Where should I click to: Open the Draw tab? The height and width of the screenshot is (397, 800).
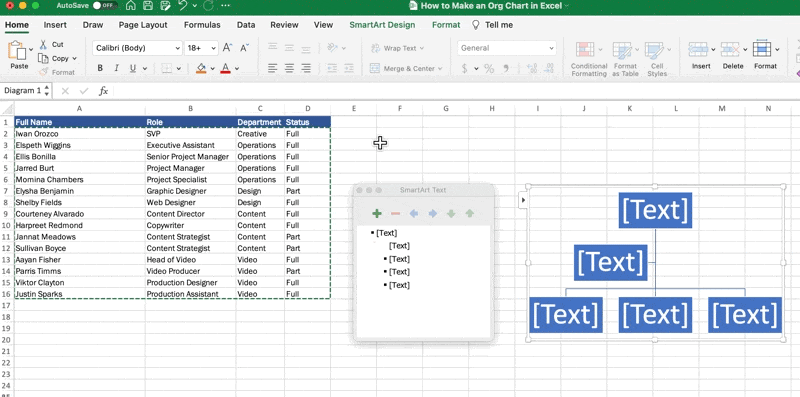click(93, 24)
